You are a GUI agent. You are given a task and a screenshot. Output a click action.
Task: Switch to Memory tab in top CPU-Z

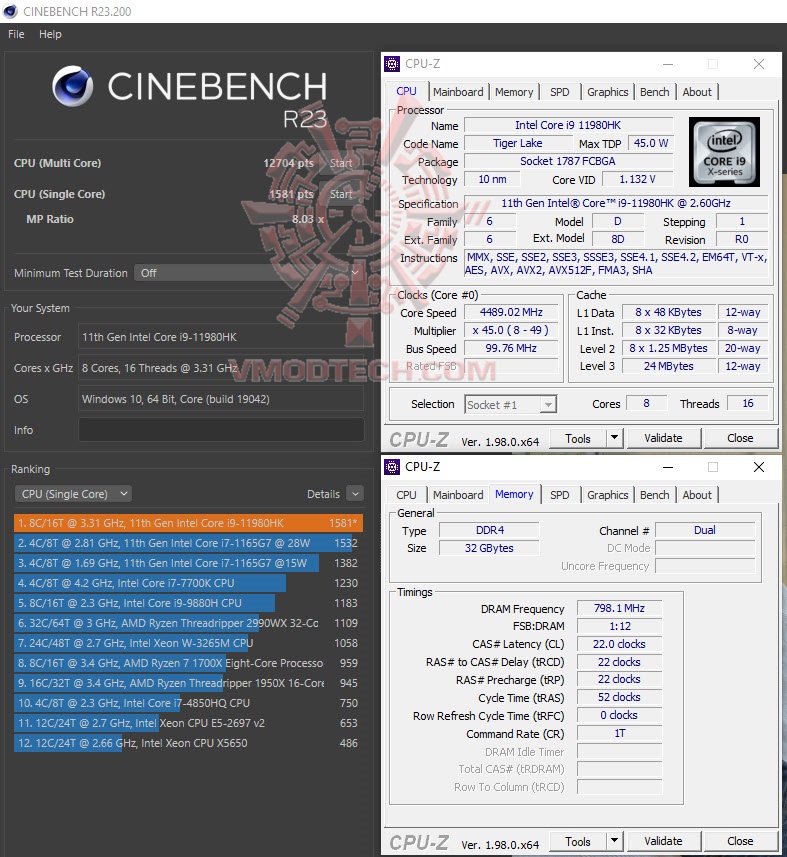[514, 92]
